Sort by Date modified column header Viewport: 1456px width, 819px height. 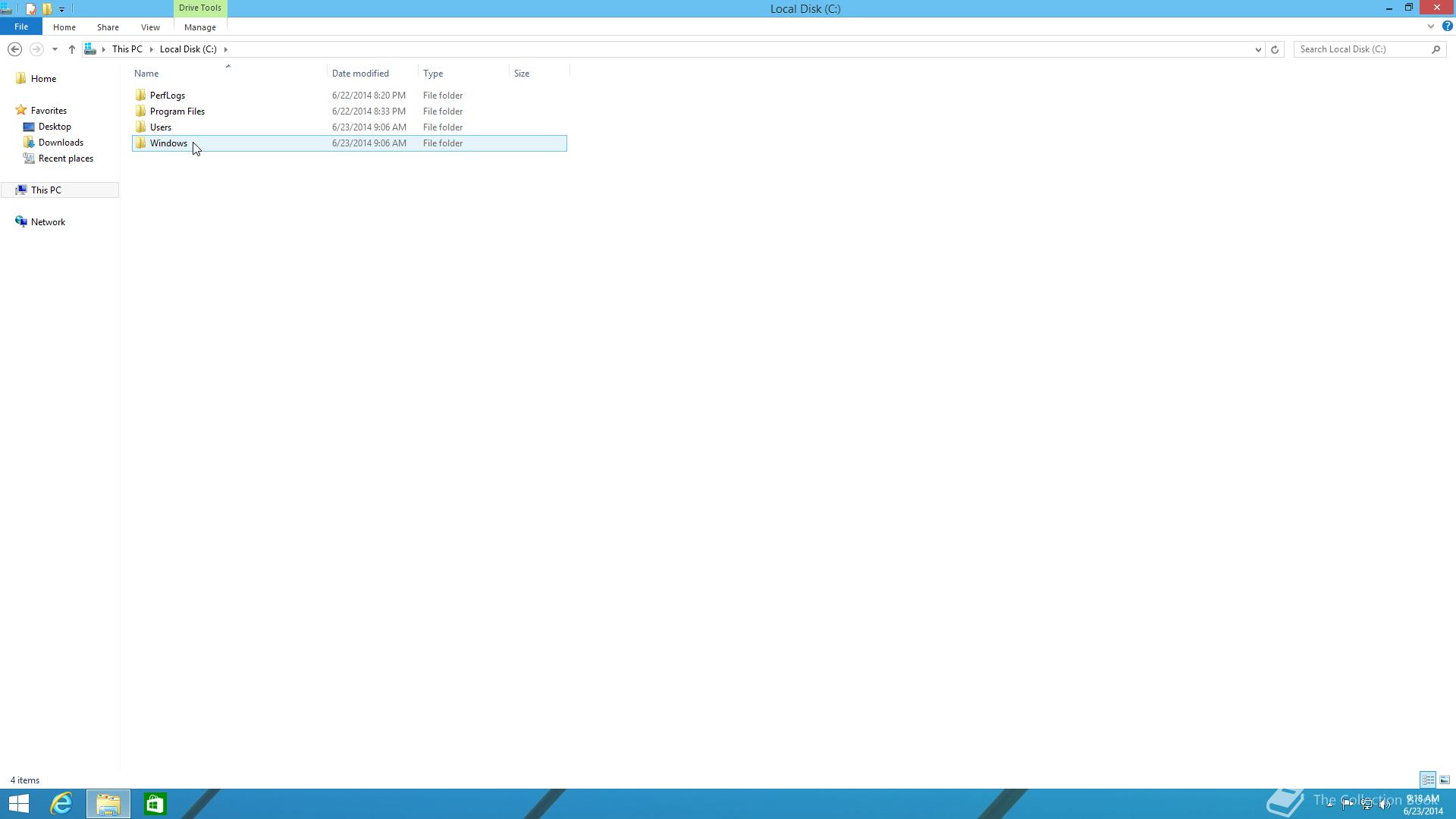click(x=372, y=74)
